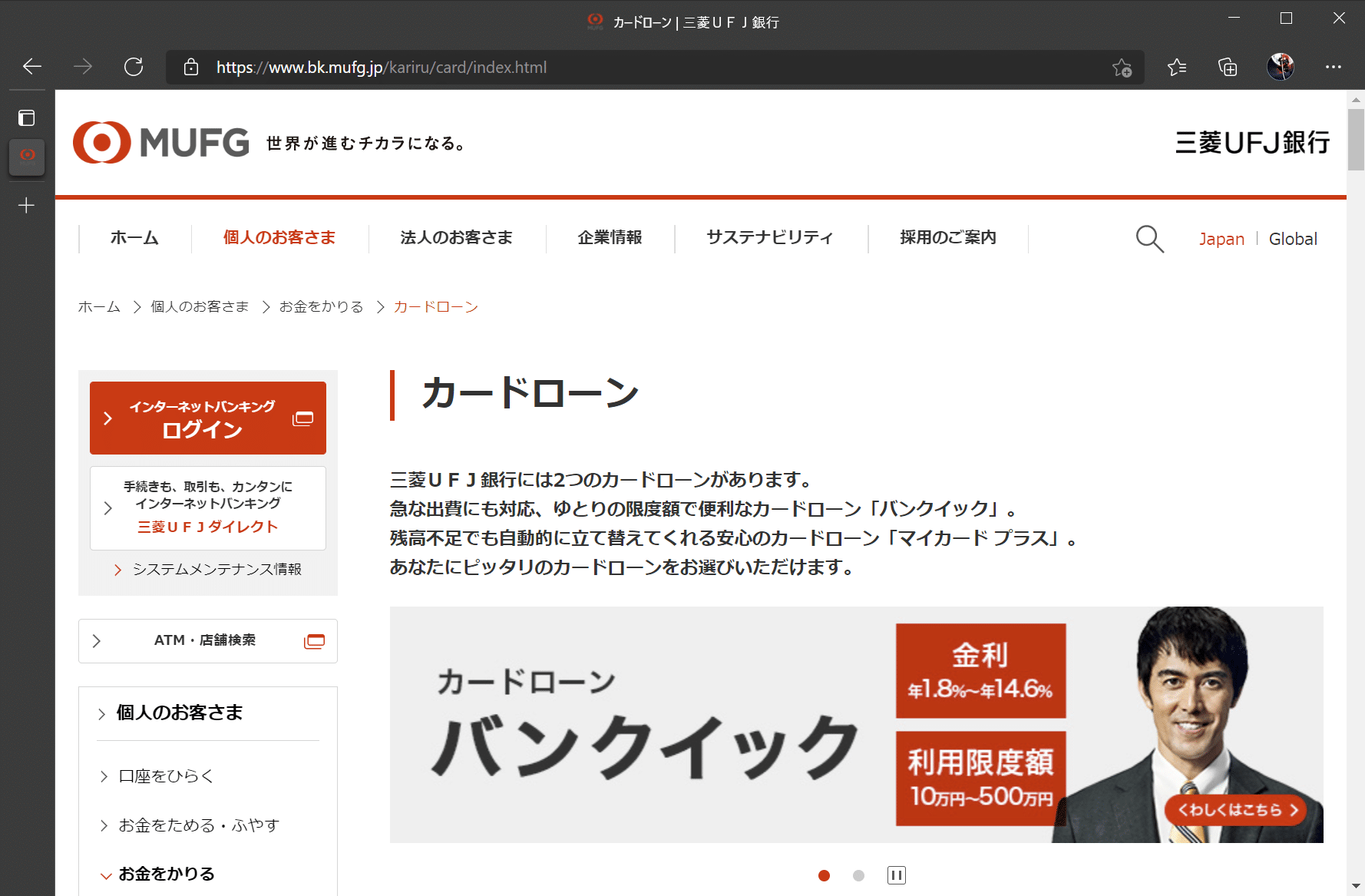The width and height of the screenshot is (1365, 896).
Task: Open the Favorites list icon
Action: (x=1177, y=68)
